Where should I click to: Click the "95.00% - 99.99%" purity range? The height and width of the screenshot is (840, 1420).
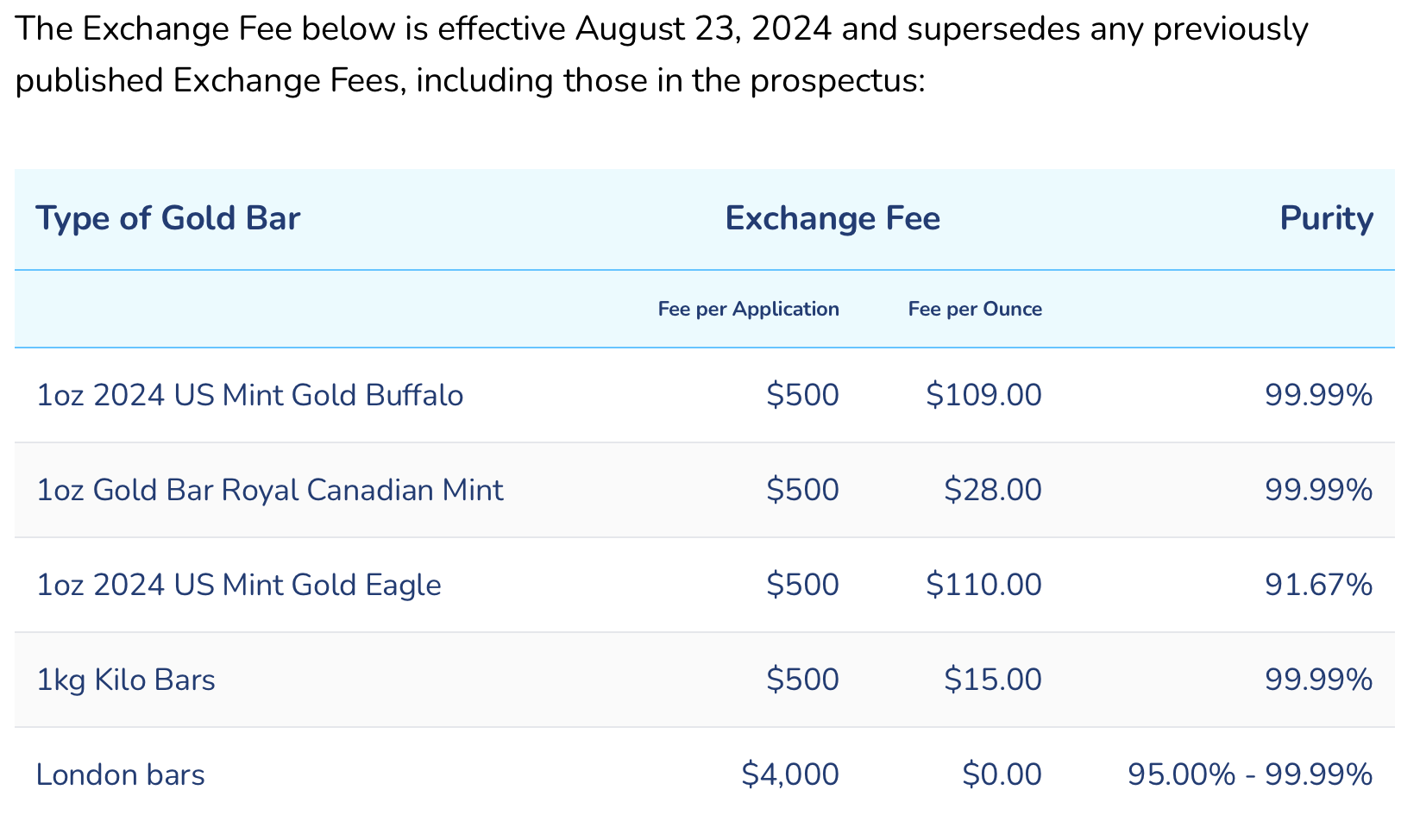pos(1249,774)
